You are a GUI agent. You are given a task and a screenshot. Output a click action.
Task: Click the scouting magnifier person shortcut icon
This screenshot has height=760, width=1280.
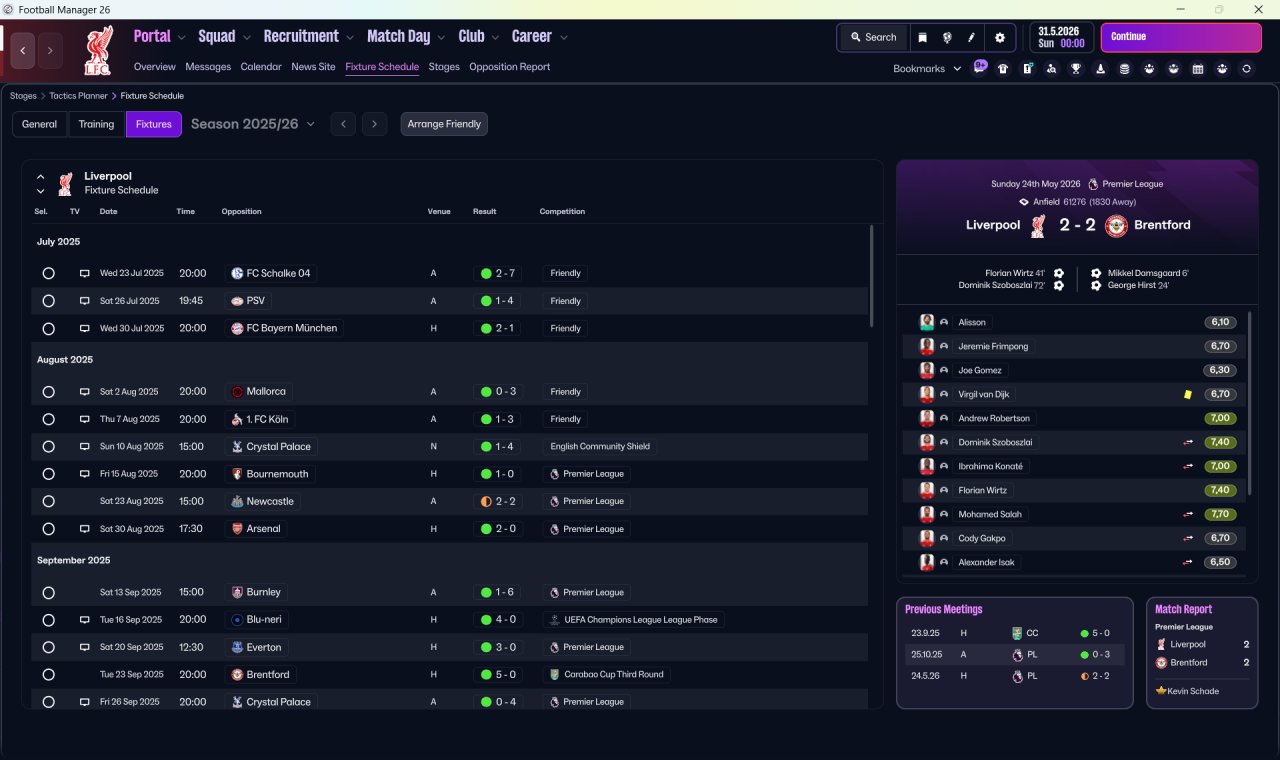pos(1052,69)
